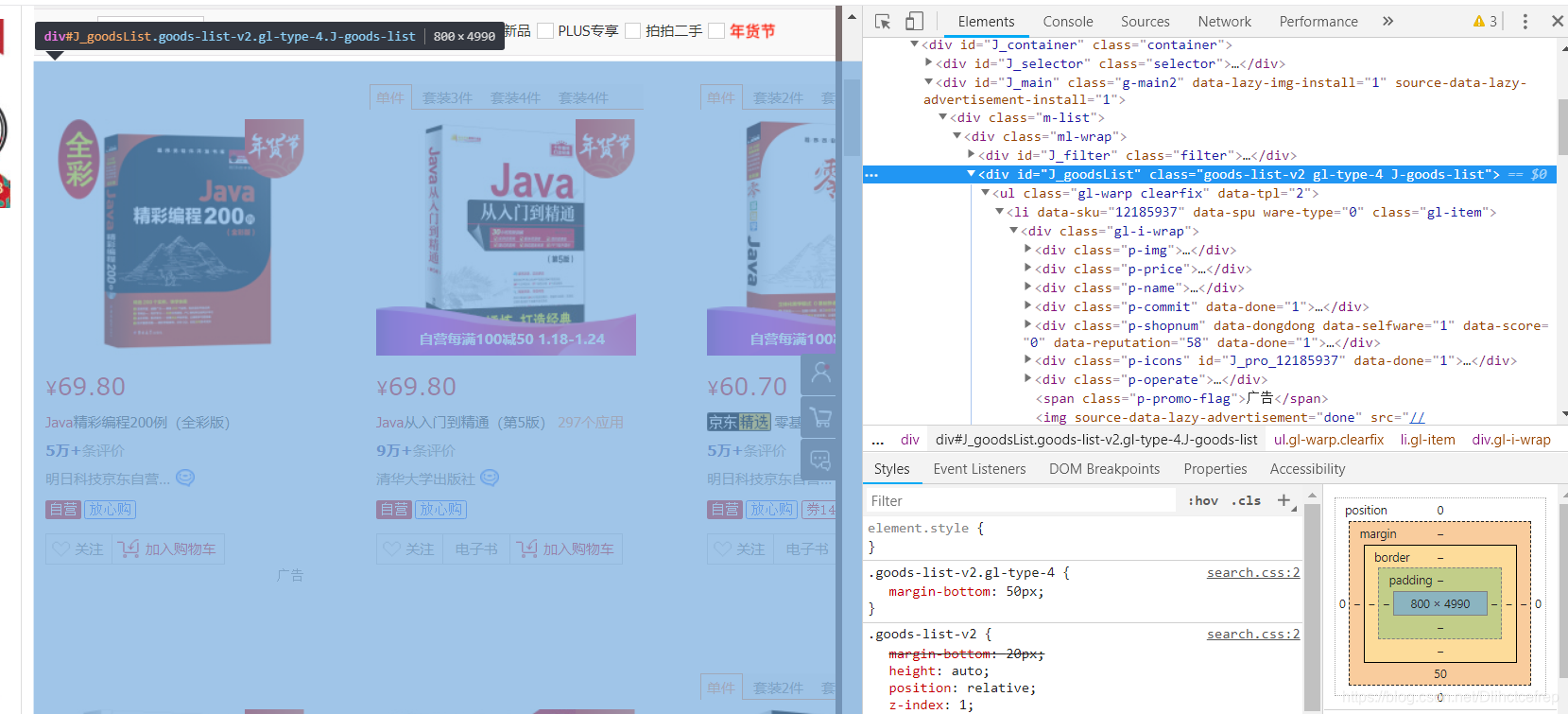Click the selected node ellipsis in DOM gutter
The width and height of the screenshot is (1568, 714).
tap(871, 175)
